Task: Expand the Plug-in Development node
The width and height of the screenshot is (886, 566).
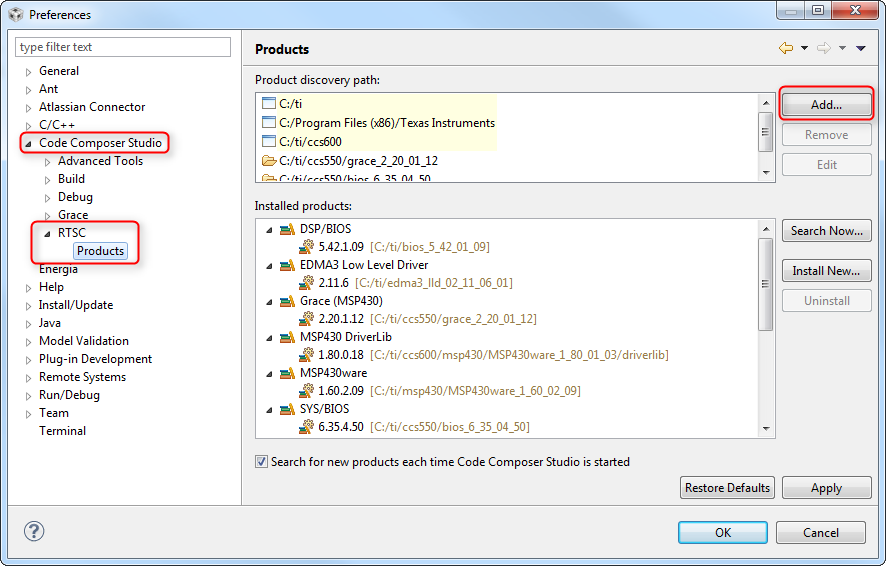Action: pos(28,360)
